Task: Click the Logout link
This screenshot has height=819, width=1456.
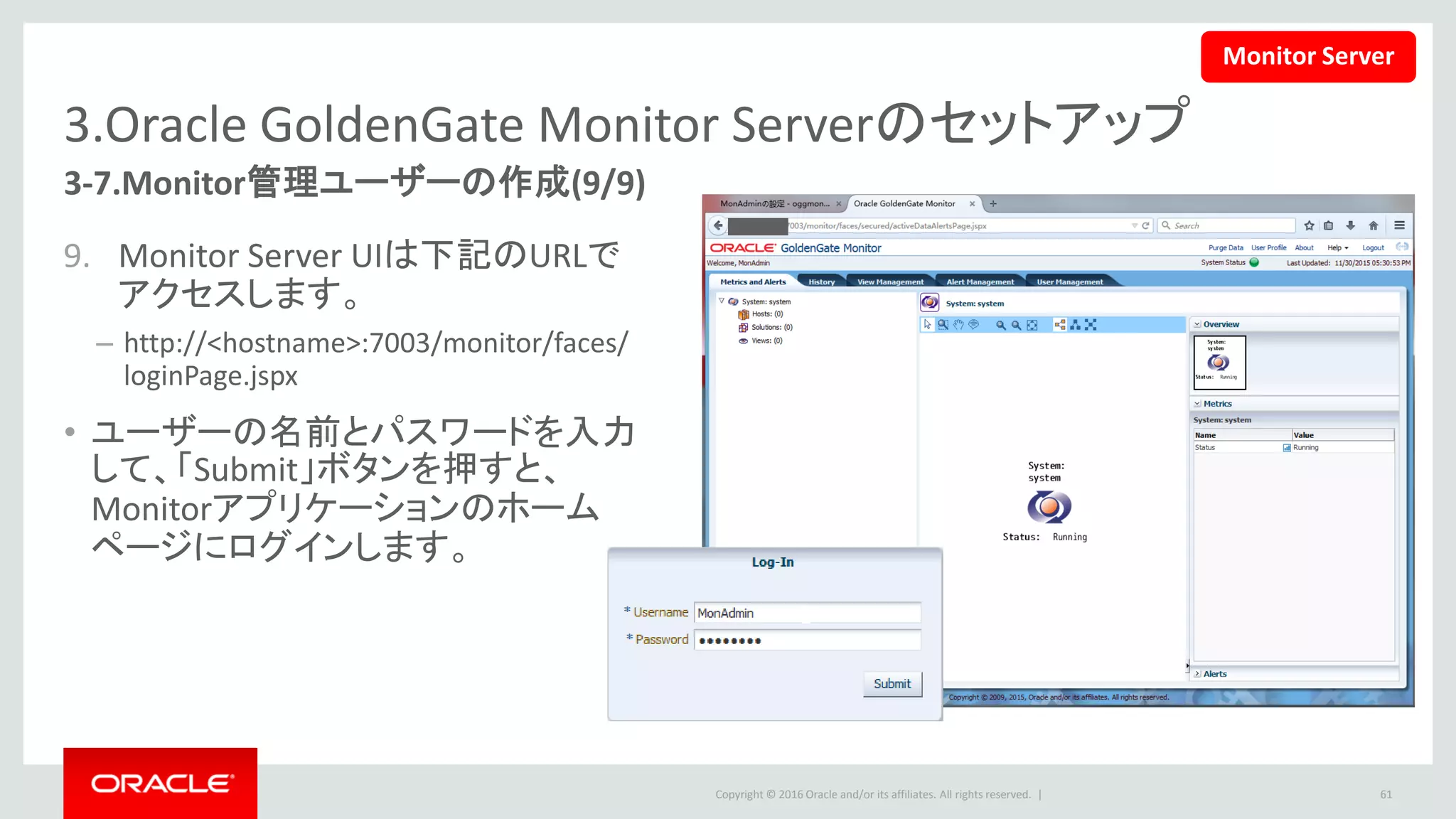Action: 1373,248
